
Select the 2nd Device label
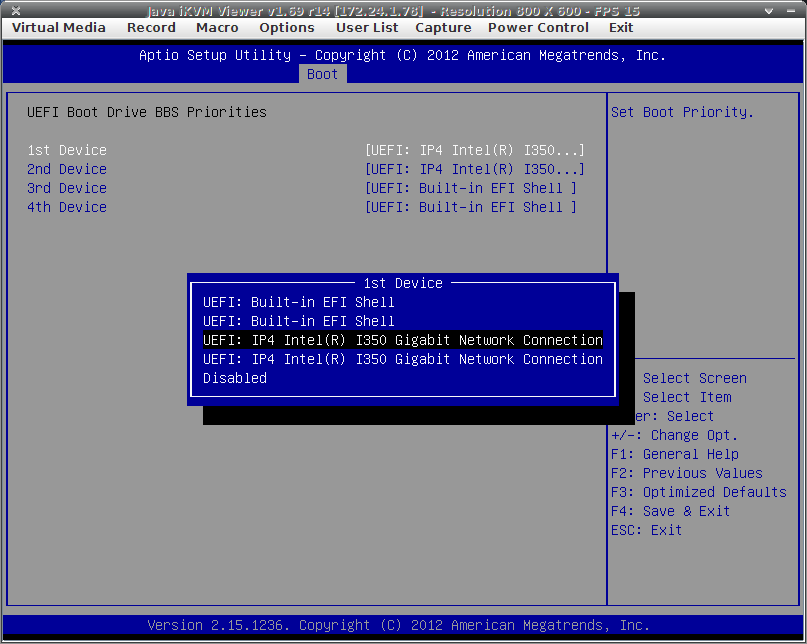pyautogui.click(x=67, y=169)
